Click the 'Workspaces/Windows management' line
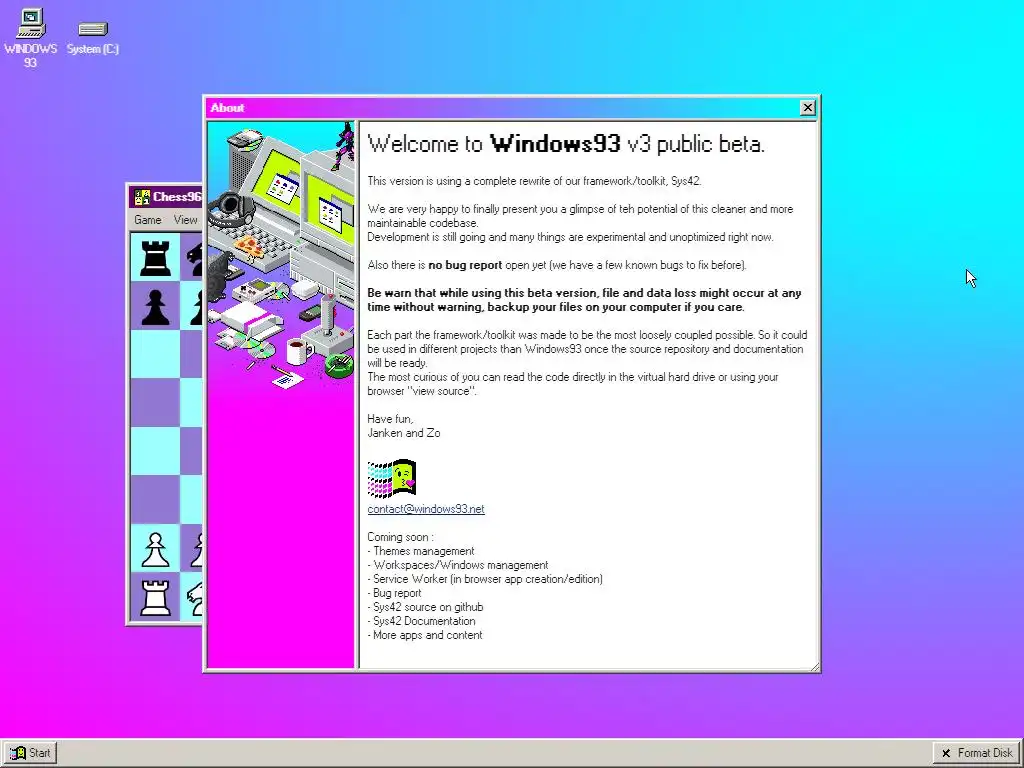Viewport: 1024px width, 768px height. pyautogui.click(x=458, y=565)
